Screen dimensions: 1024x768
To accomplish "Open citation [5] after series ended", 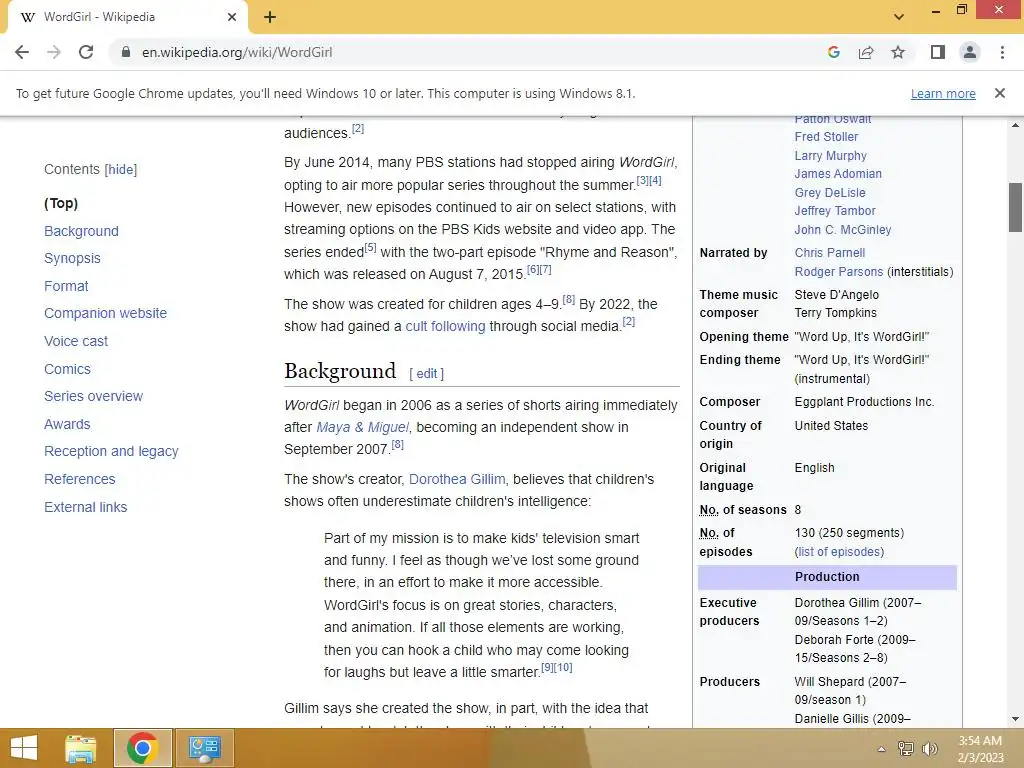I will click(370, 248).
